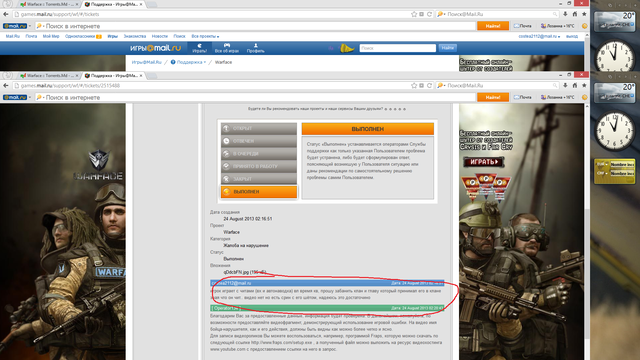Open a new tab in the upper window
The image size is (640, 360).
click(151, 4)
